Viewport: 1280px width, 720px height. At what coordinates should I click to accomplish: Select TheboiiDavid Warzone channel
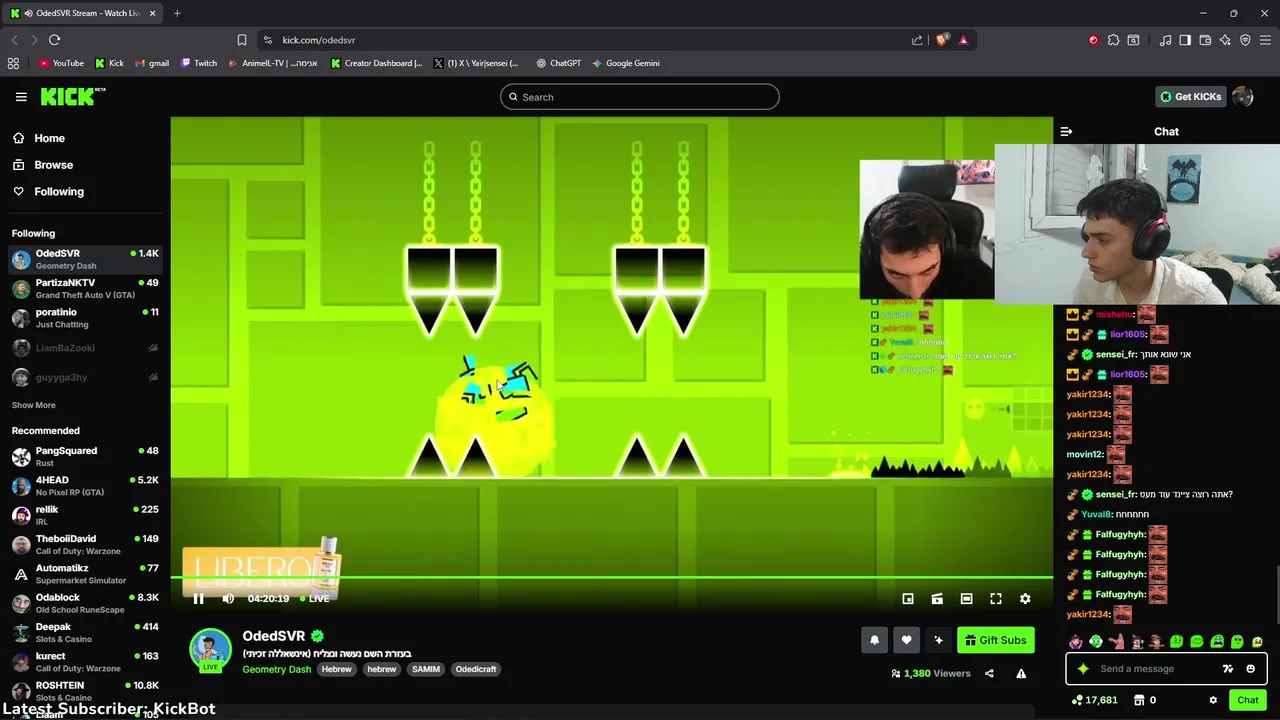(x=85, y=545)
